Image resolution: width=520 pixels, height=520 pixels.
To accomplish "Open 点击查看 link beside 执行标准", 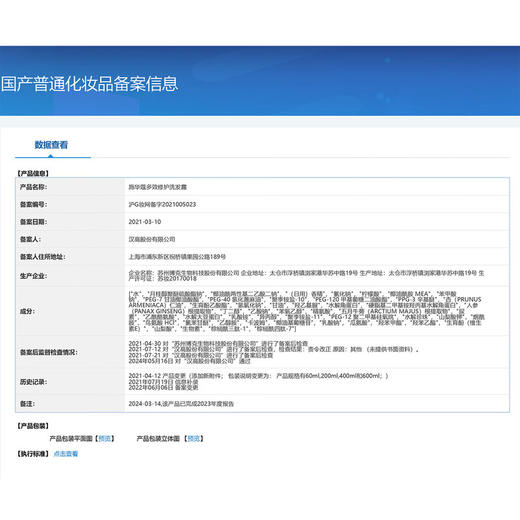I will [x=66, y=454].
